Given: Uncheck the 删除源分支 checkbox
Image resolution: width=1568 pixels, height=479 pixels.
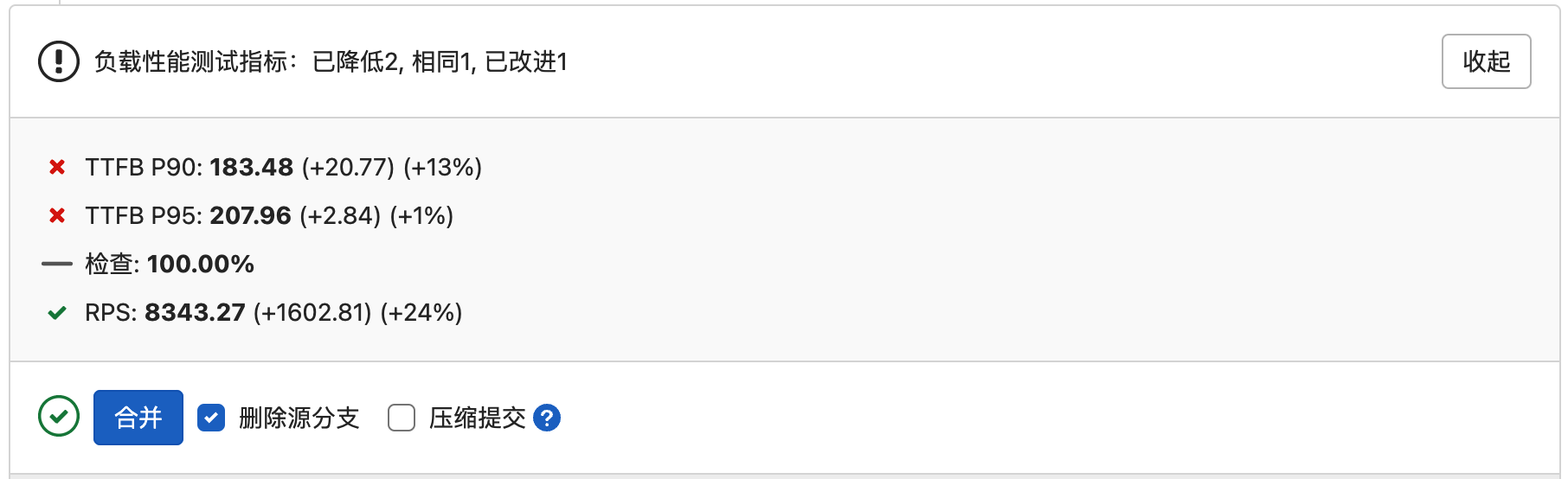Looking at the screenshot, I should pyautogui.click(x=211, y=418).
